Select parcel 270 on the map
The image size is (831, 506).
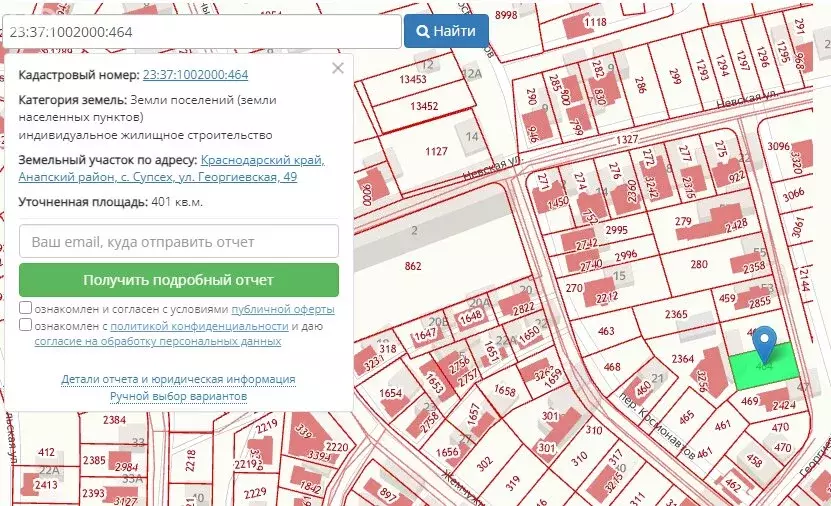574,288
